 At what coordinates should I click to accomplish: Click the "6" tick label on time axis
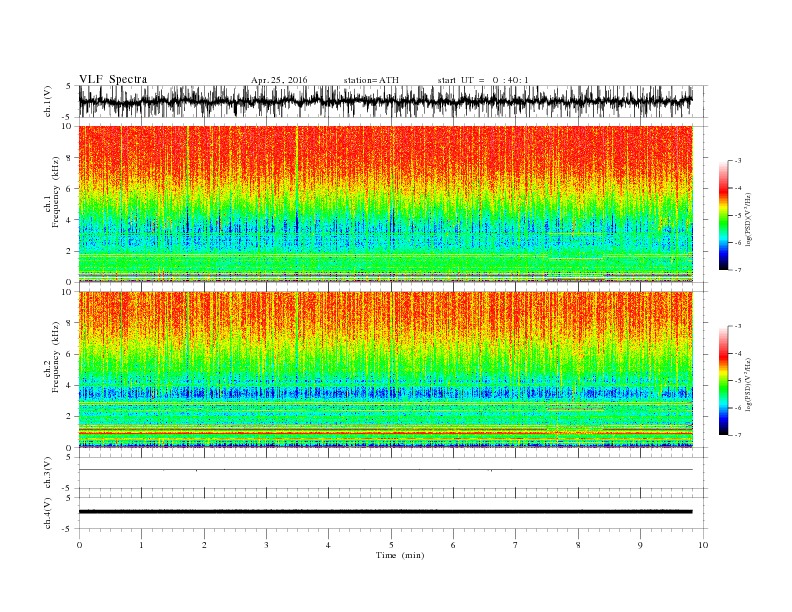tap(453, 545)
